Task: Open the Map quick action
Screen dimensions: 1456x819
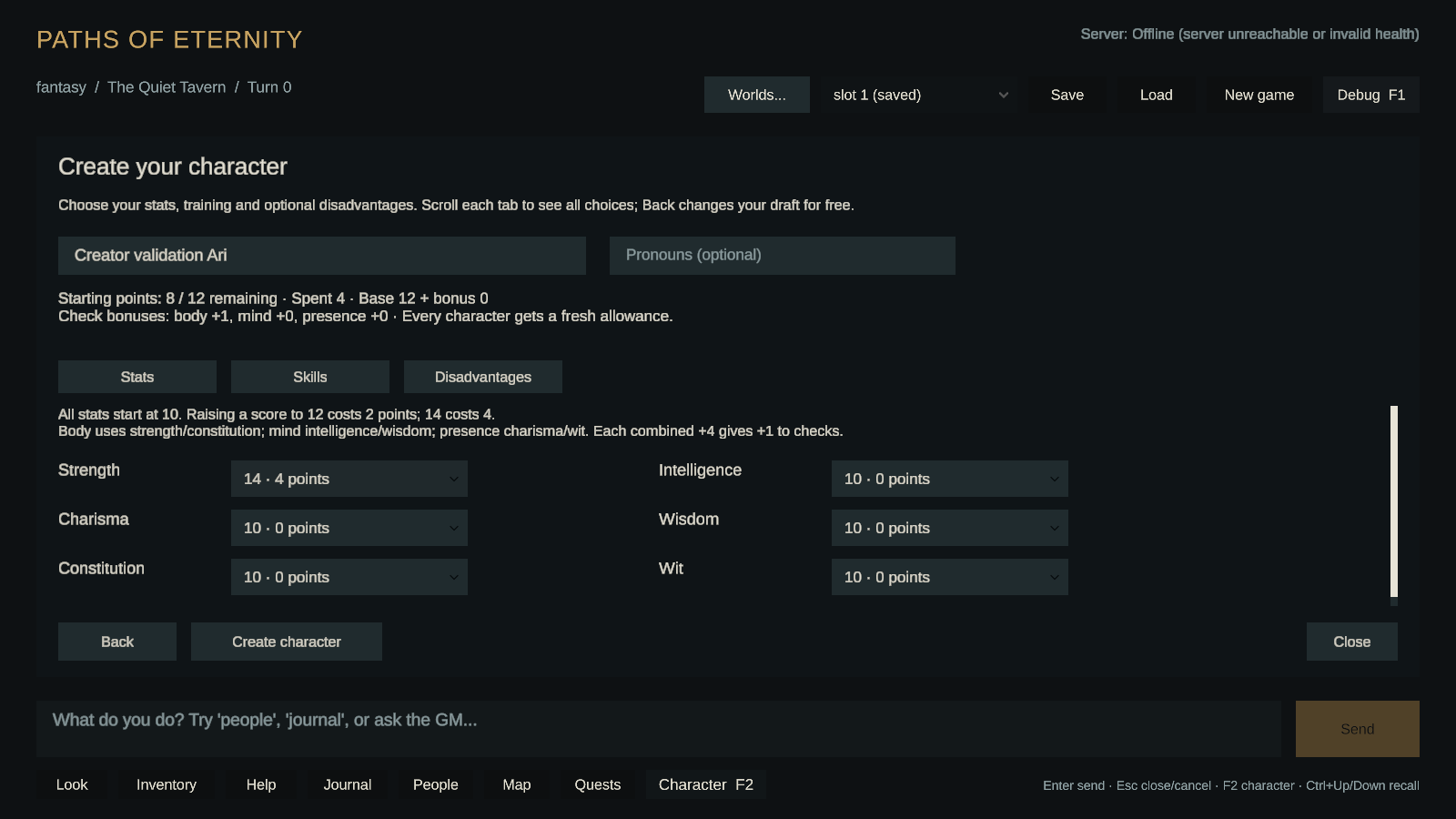Action: pyautogui.click(x=517, y=784)
